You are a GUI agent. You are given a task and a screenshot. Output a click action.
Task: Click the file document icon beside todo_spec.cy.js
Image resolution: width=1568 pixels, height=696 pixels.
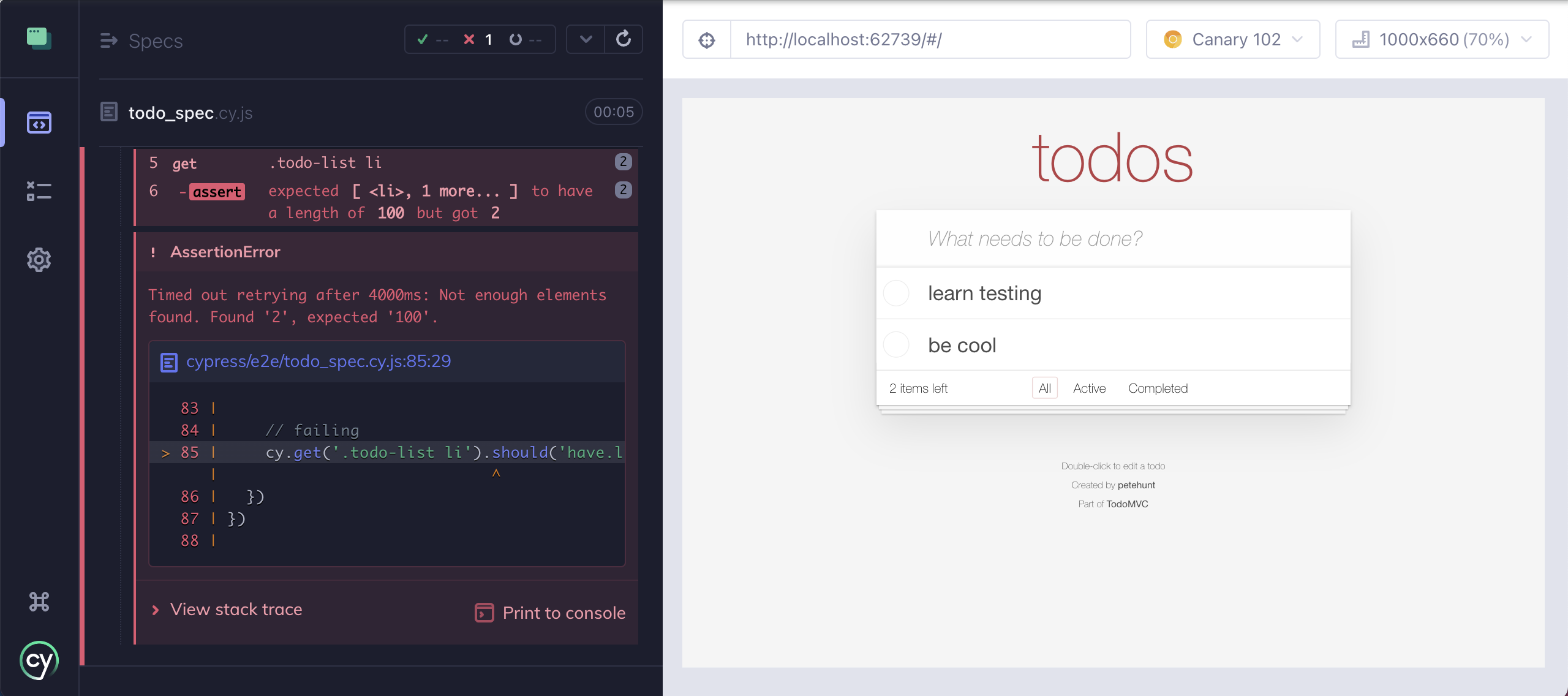pyautogui.click(x=109, y=112)
